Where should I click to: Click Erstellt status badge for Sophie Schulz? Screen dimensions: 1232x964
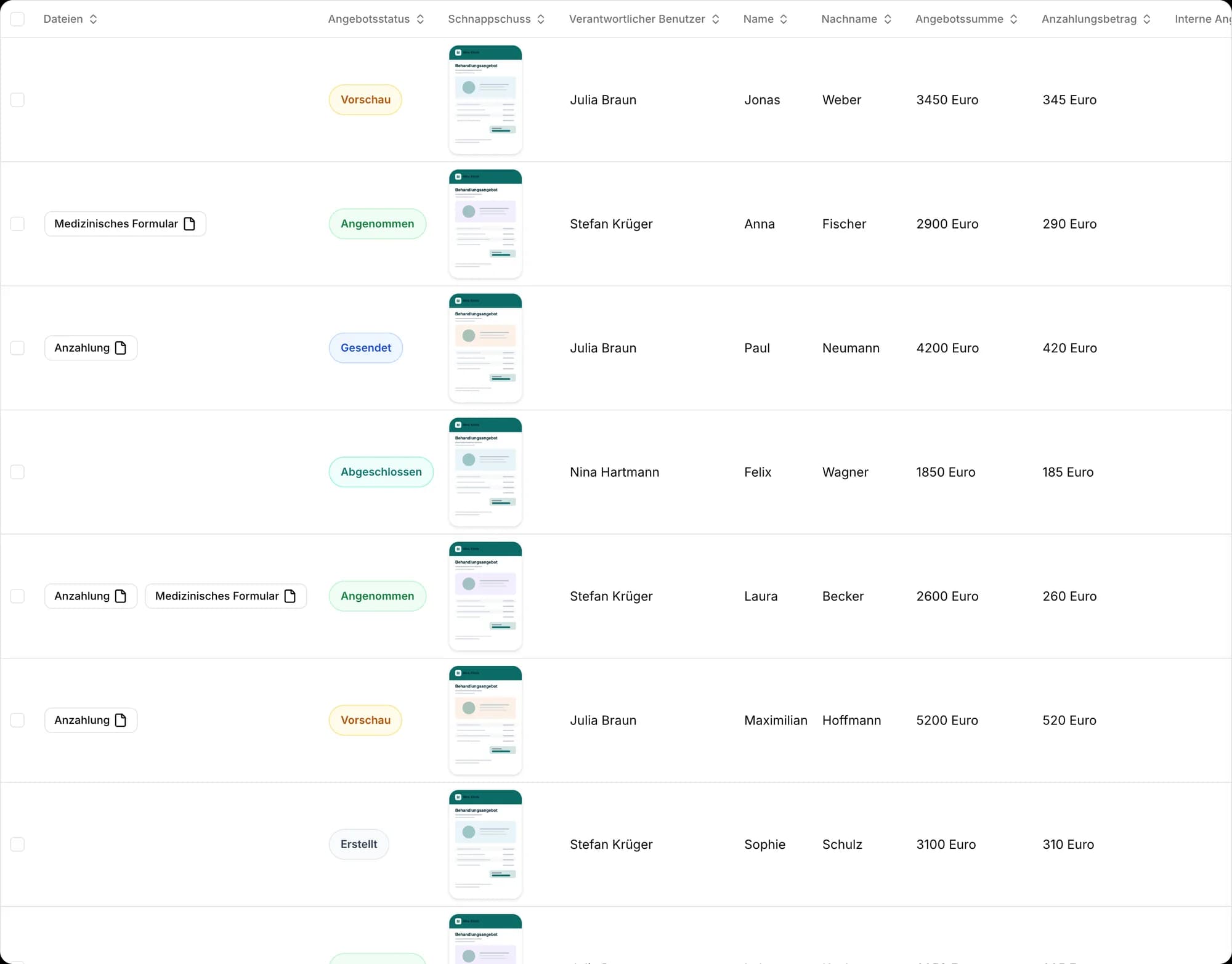(359, 845)
